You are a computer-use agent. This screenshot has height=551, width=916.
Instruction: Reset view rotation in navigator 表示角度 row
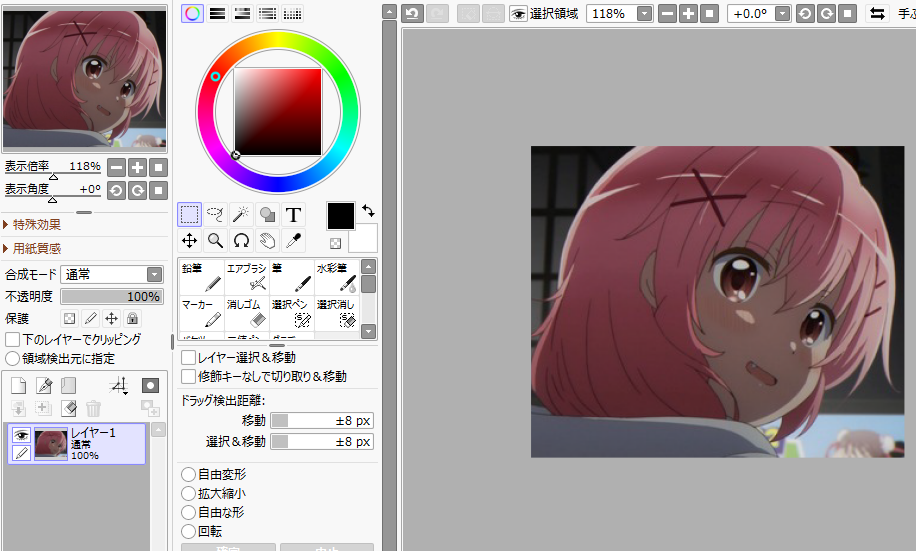tap(158, 190)
